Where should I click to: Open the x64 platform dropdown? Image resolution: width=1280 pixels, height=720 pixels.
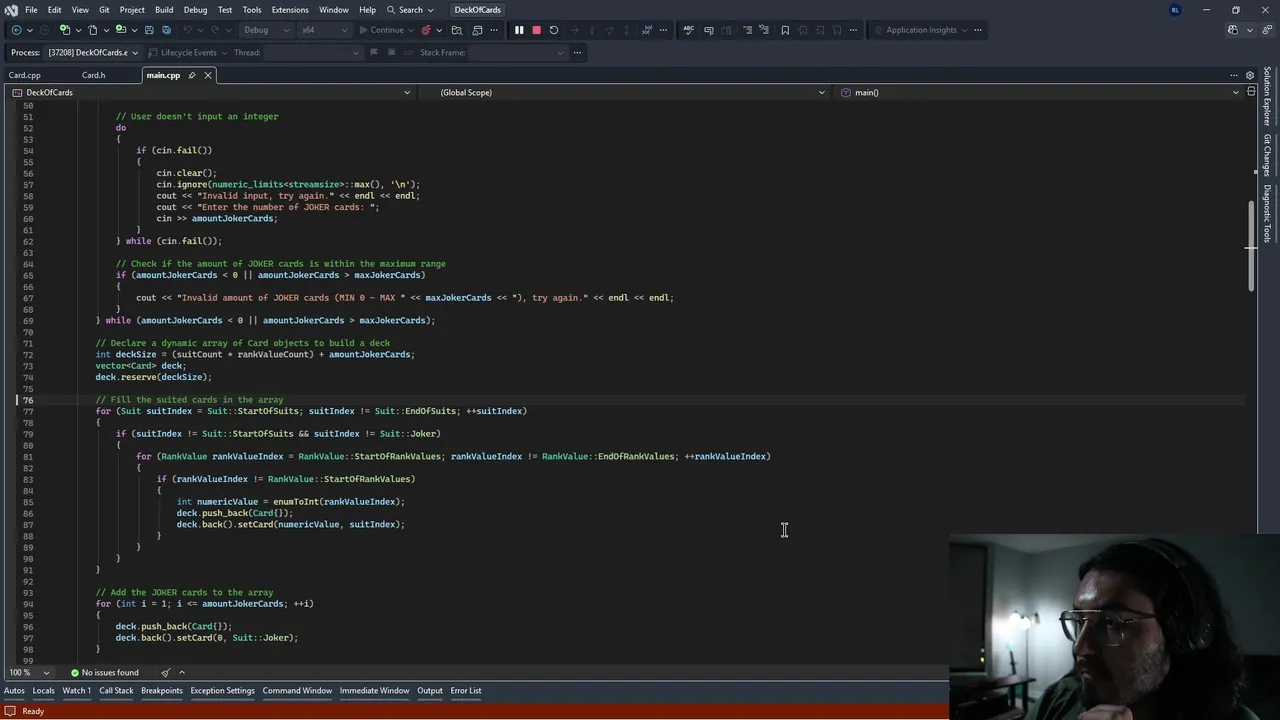pyautogui.click(x=324, y=30)
